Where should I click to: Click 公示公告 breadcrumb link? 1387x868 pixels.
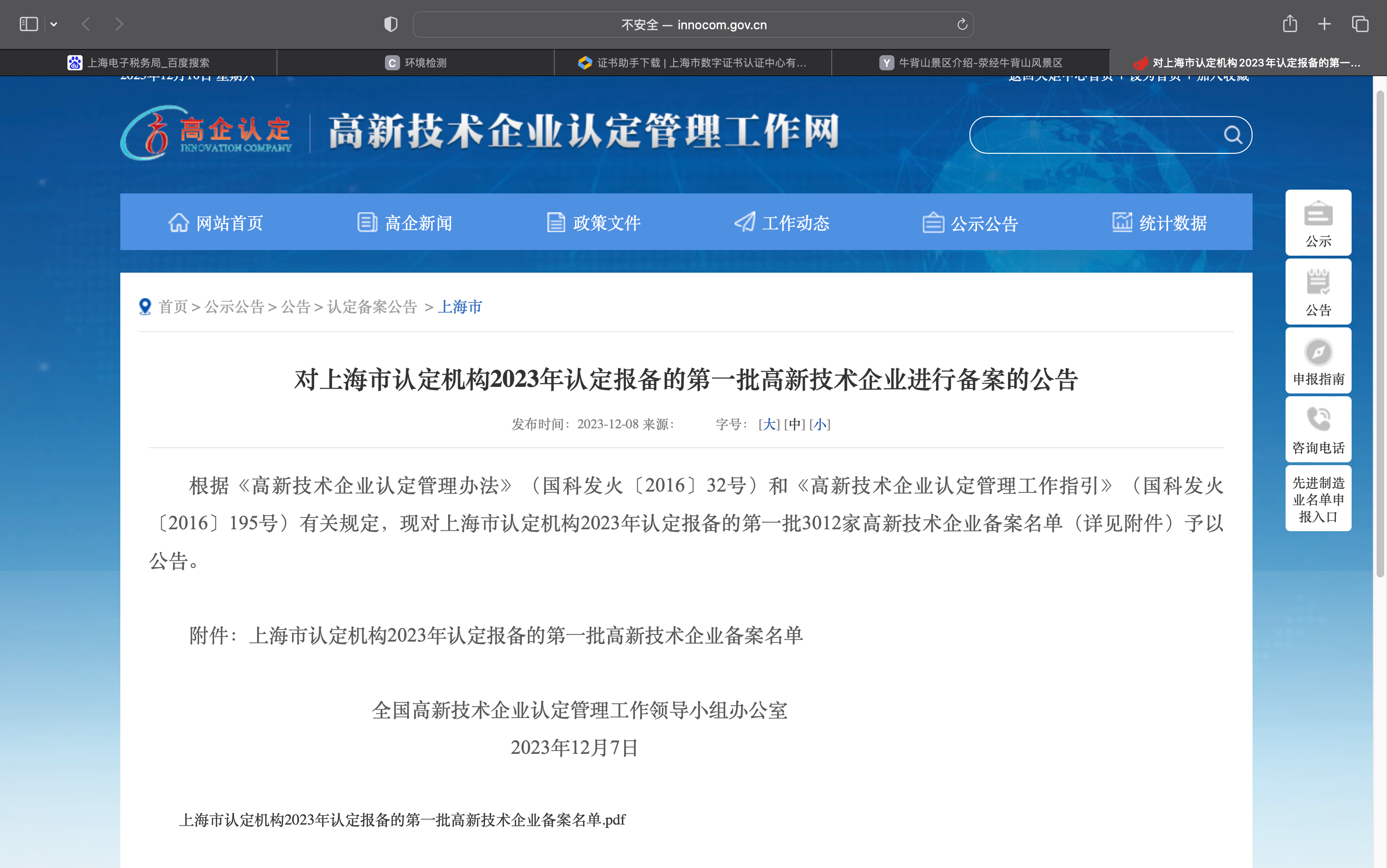point(234,307)
